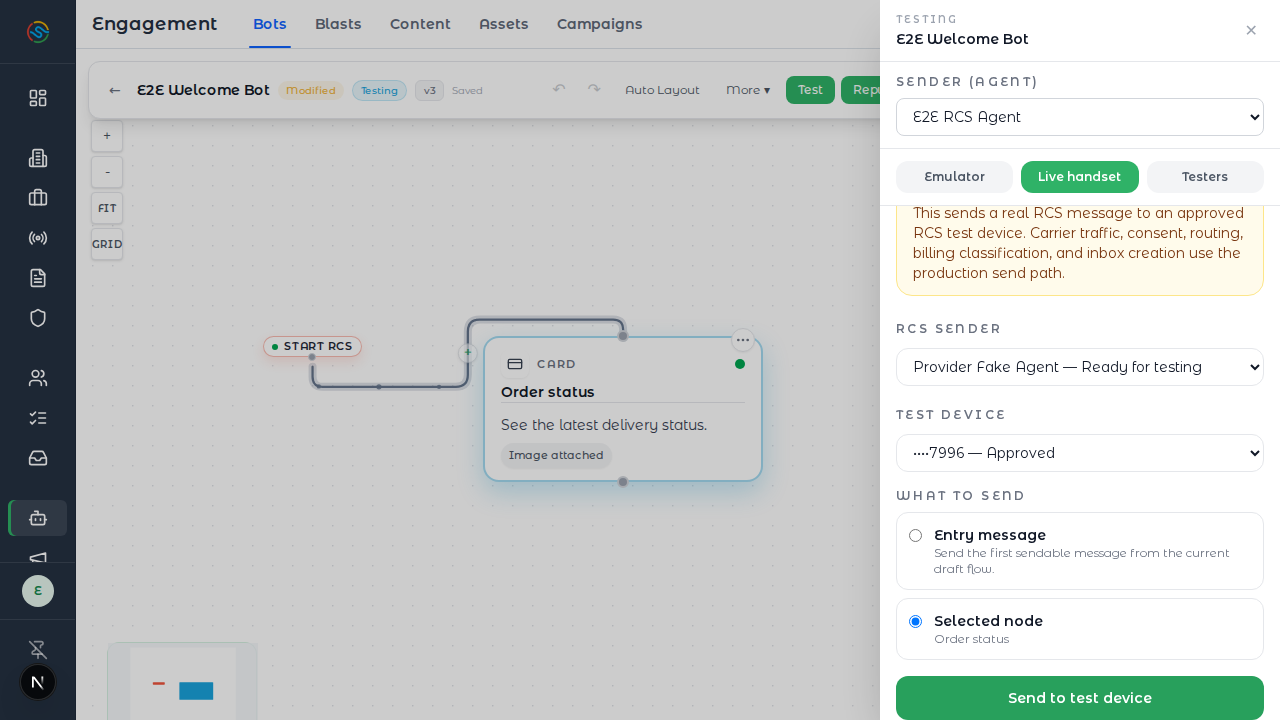Open the Campaigns tab
The width and height of the screenshot is (1280, 720).
click(600, 24)
